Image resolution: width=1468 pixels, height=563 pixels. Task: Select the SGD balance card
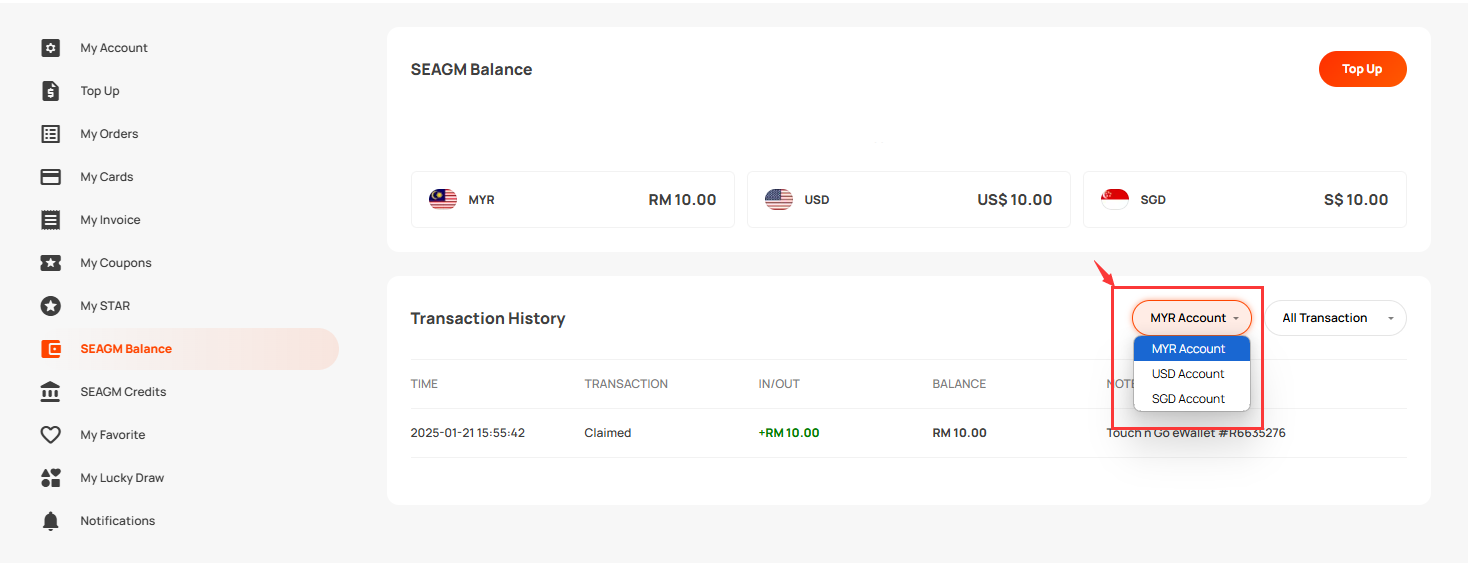(x=1245, y=200)
